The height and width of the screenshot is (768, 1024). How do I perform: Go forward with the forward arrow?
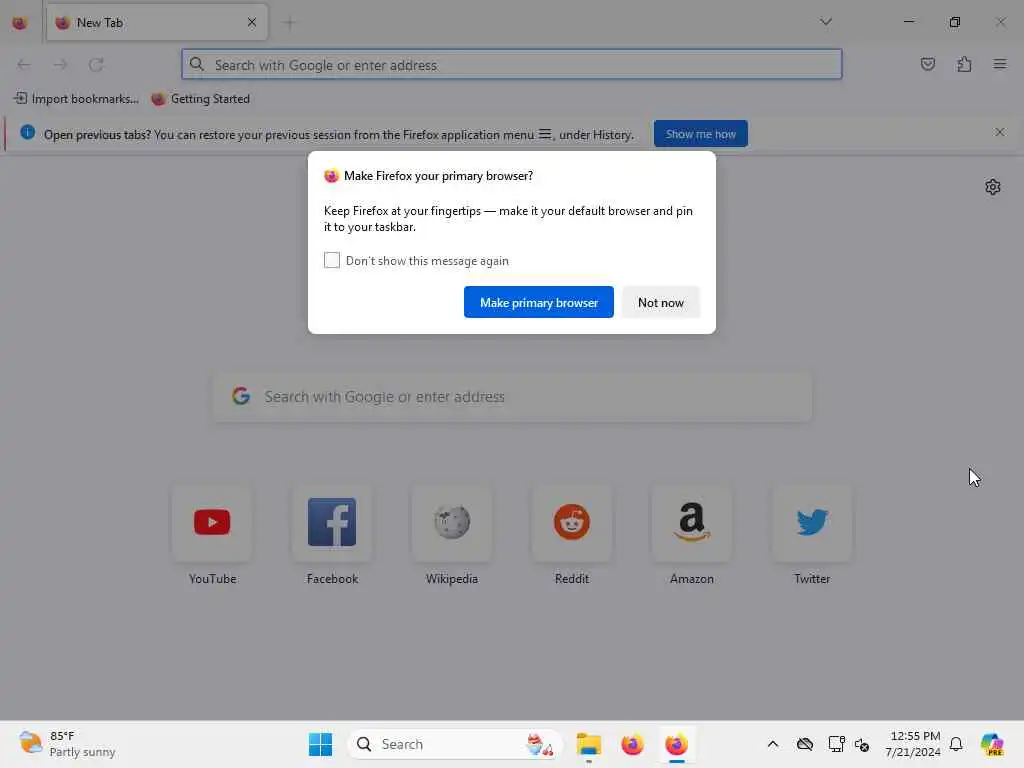pyautogui.click(x=60, y=65)
